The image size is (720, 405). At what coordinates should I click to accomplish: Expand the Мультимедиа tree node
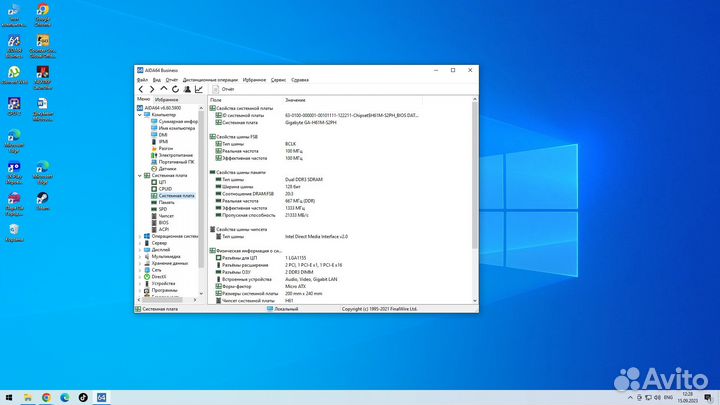pos(140,257)
